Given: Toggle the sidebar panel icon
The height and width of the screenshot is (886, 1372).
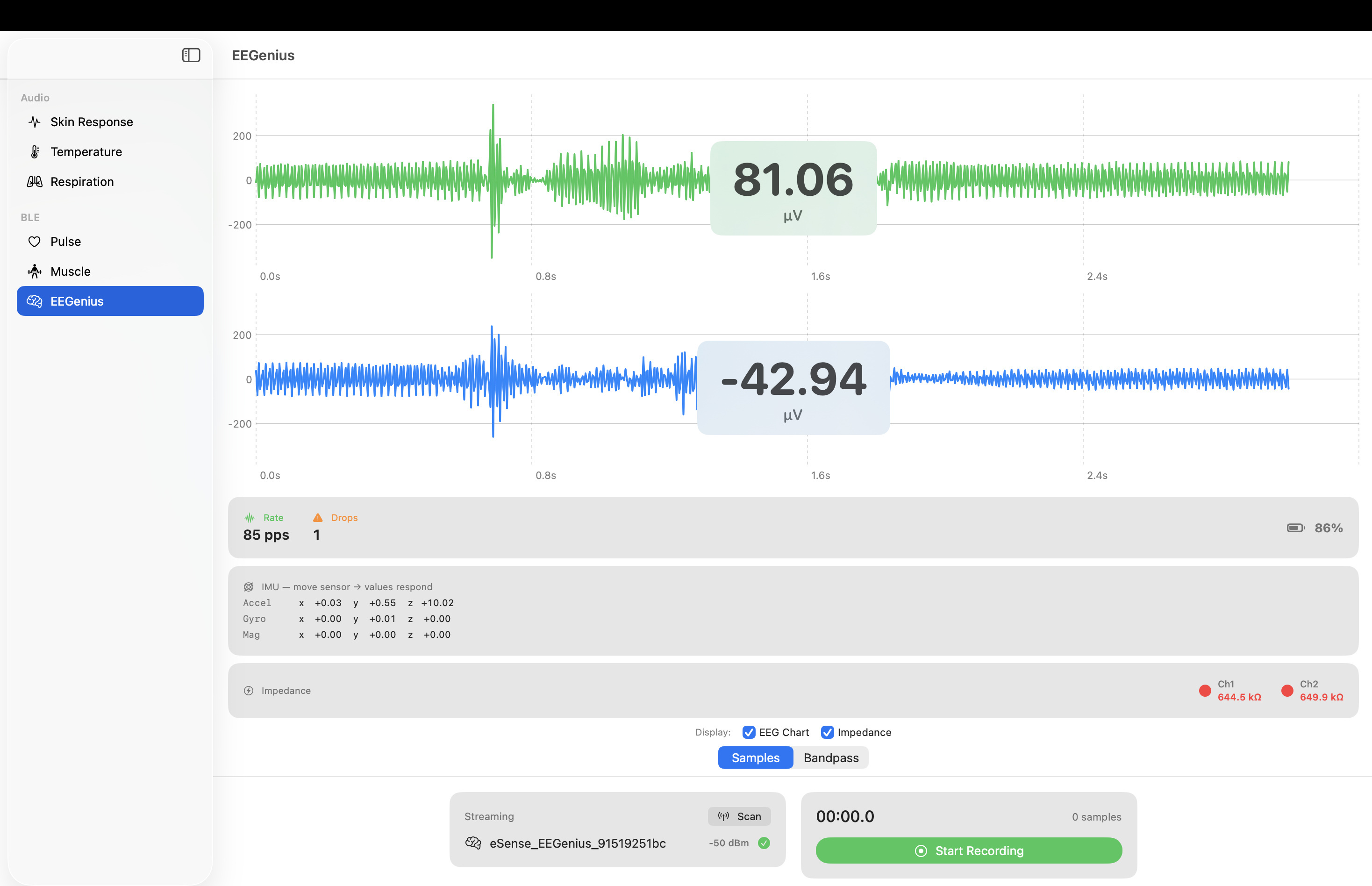Looking at the screenshot, I should 191,55.
